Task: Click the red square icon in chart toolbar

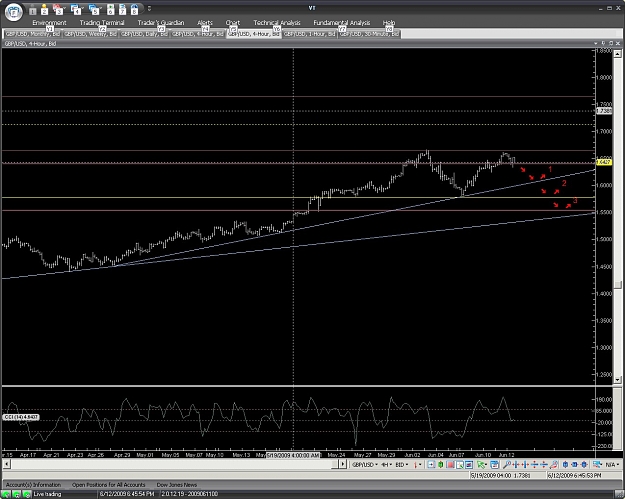Action: click(450, 465)
